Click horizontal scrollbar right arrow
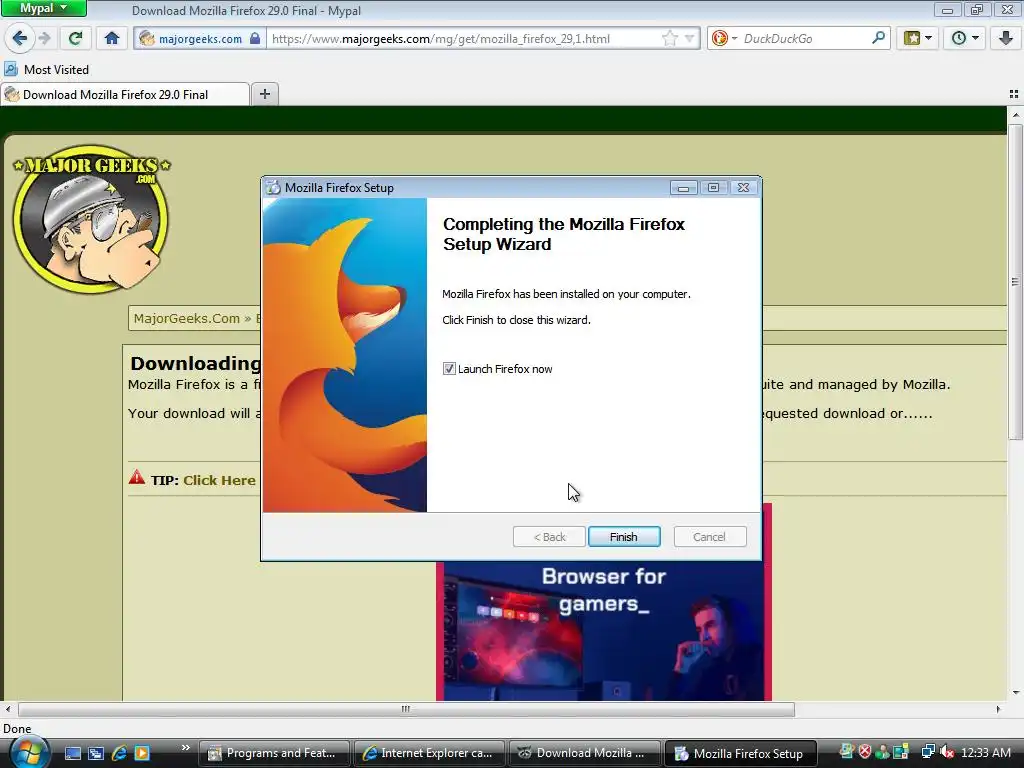The height and width of the screenshot is (768, 1024). click(x=998, y=709)
